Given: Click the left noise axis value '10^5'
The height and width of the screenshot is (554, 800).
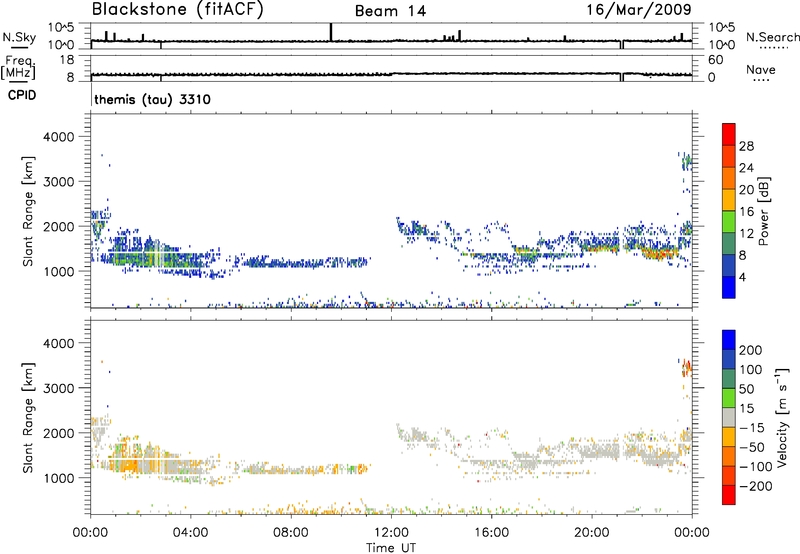Looking at the screenshot, I should (x=61, y=28).
